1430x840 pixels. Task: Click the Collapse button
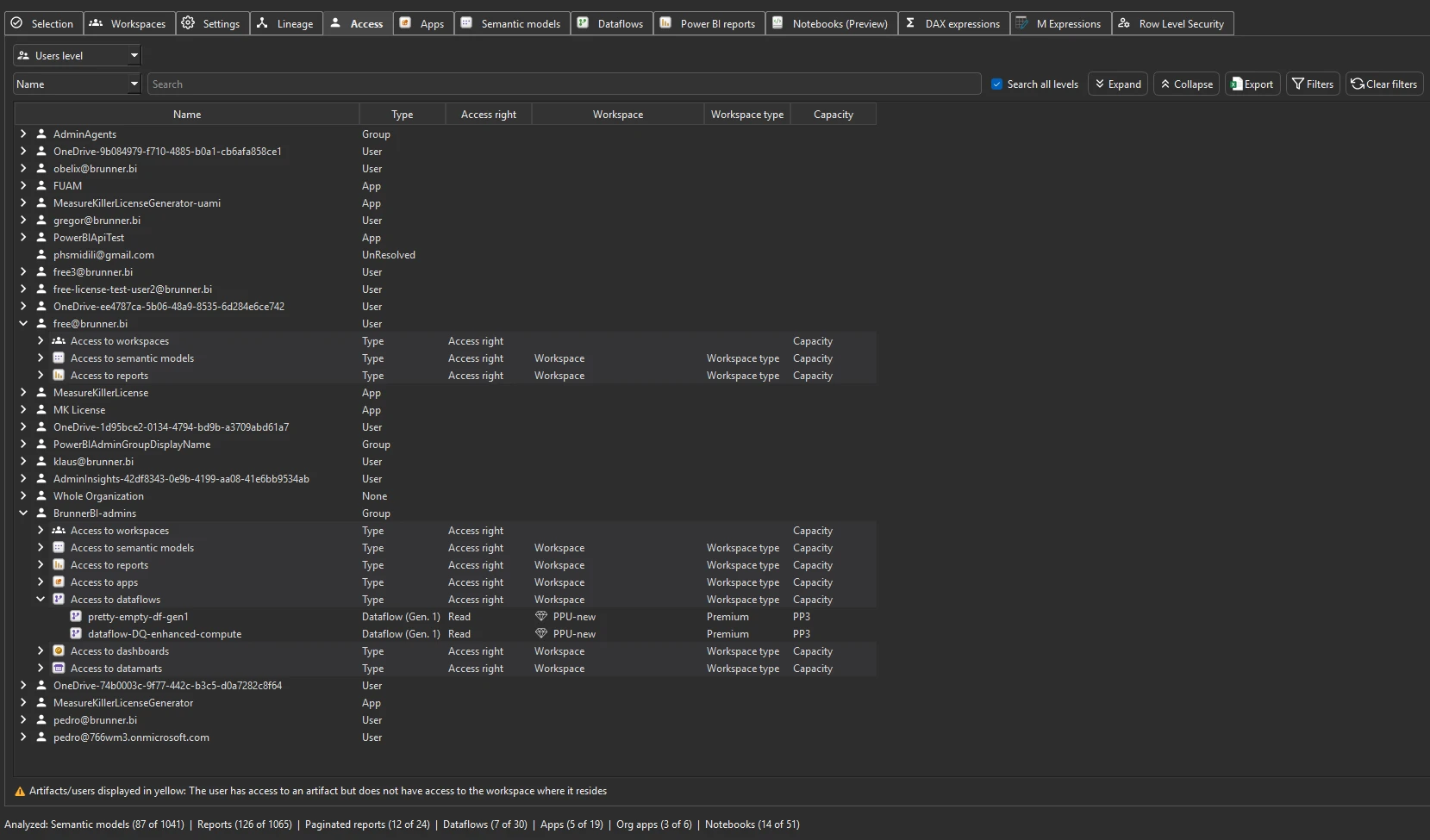tap(1186, 84)
